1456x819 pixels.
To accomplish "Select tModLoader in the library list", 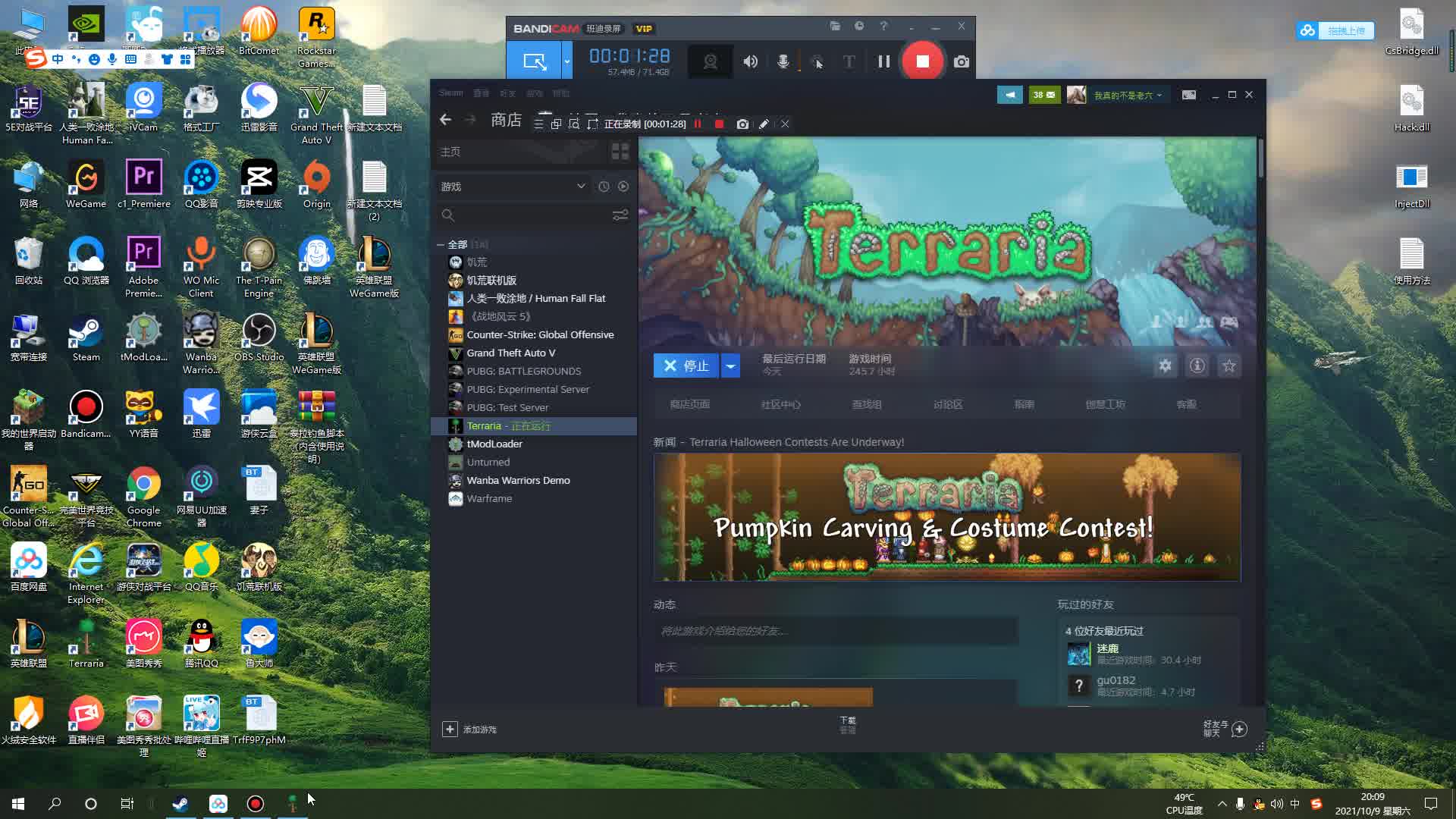I will click(x=494, y=444).
